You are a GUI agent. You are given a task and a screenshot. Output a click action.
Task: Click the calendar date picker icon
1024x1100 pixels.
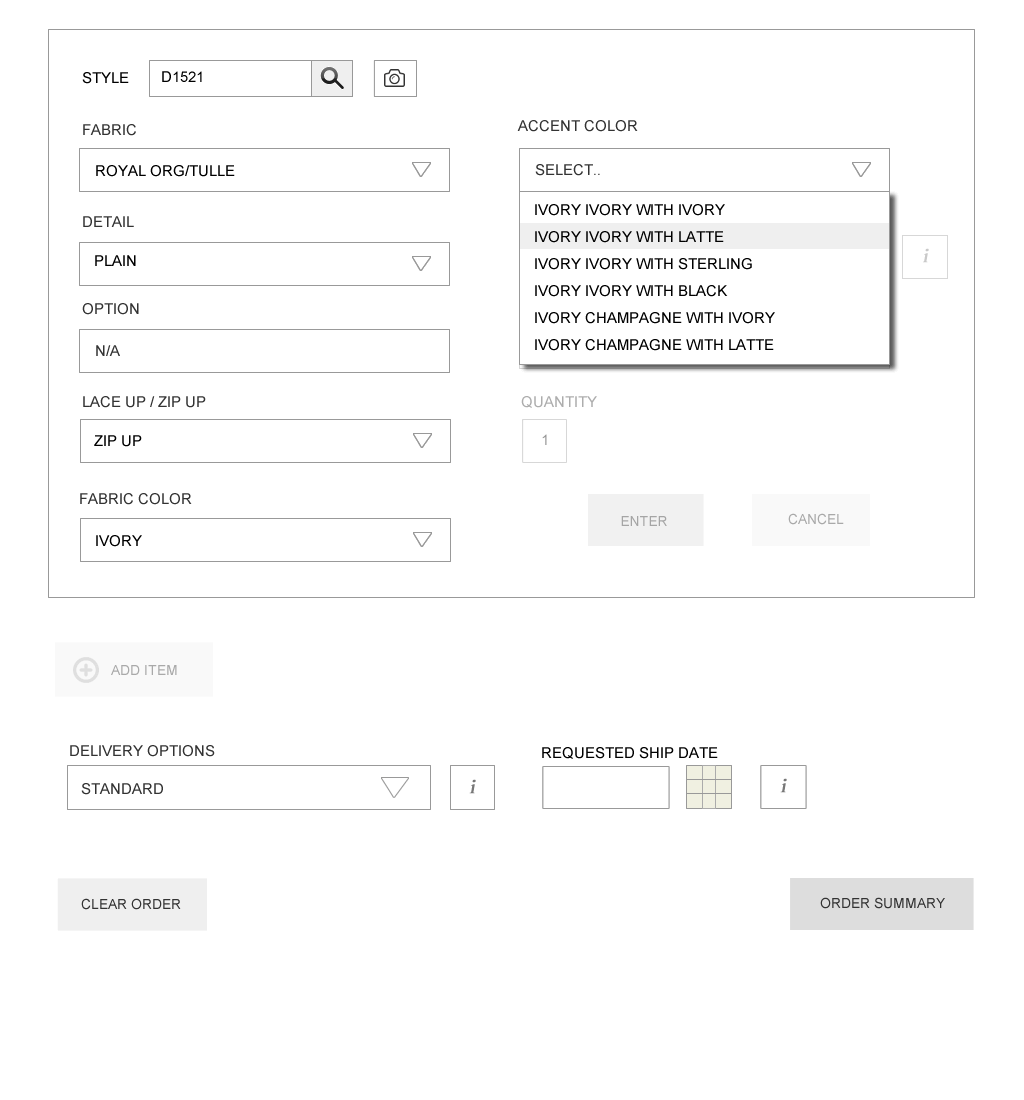(x=709, y=787)
